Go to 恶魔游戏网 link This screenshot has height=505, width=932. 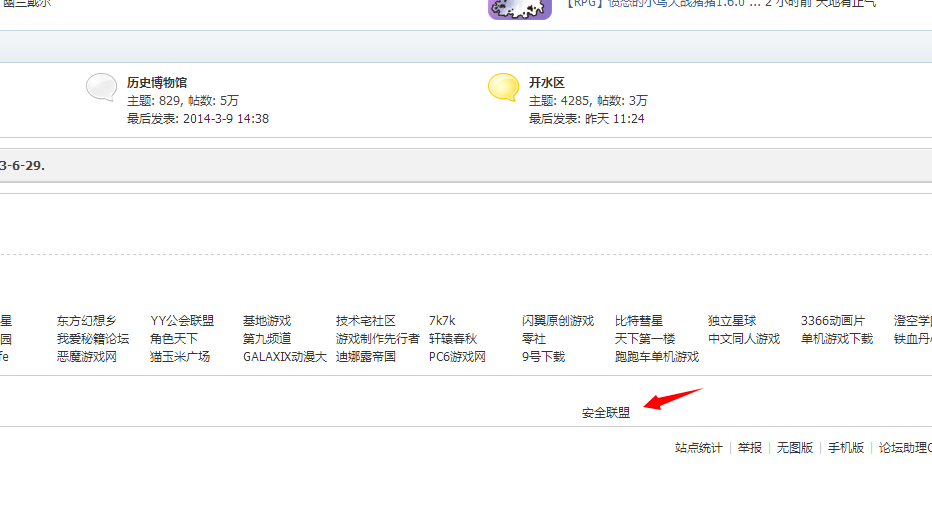(87, 357)
